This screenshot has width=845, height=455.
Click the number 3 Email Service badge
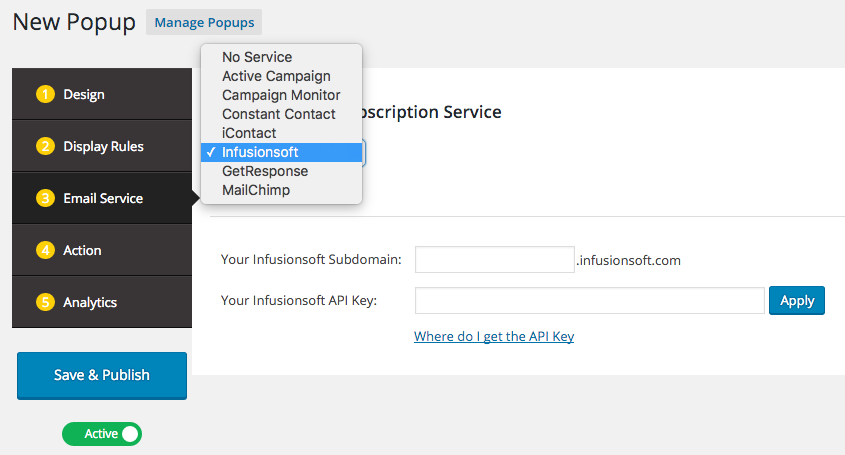point(45,199)
